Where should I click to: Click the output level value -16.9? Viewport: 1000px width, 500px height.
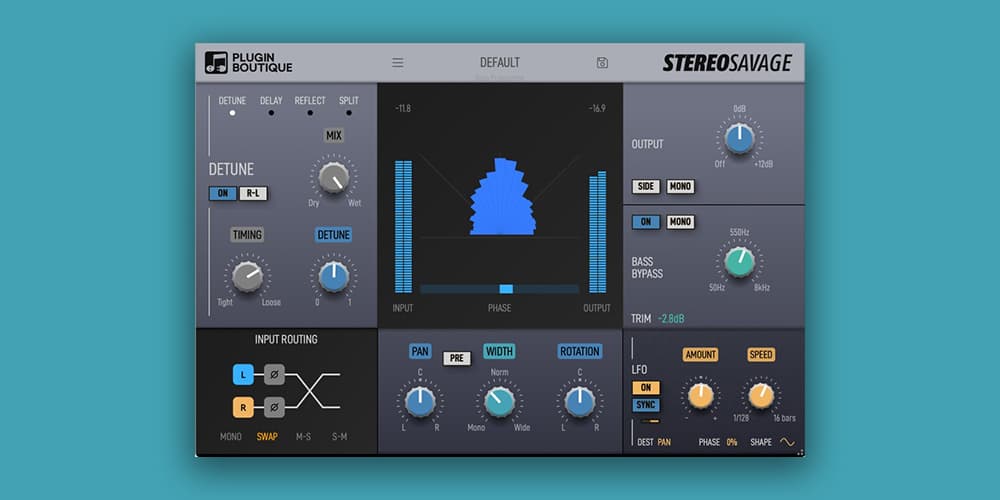pos(597,108)
